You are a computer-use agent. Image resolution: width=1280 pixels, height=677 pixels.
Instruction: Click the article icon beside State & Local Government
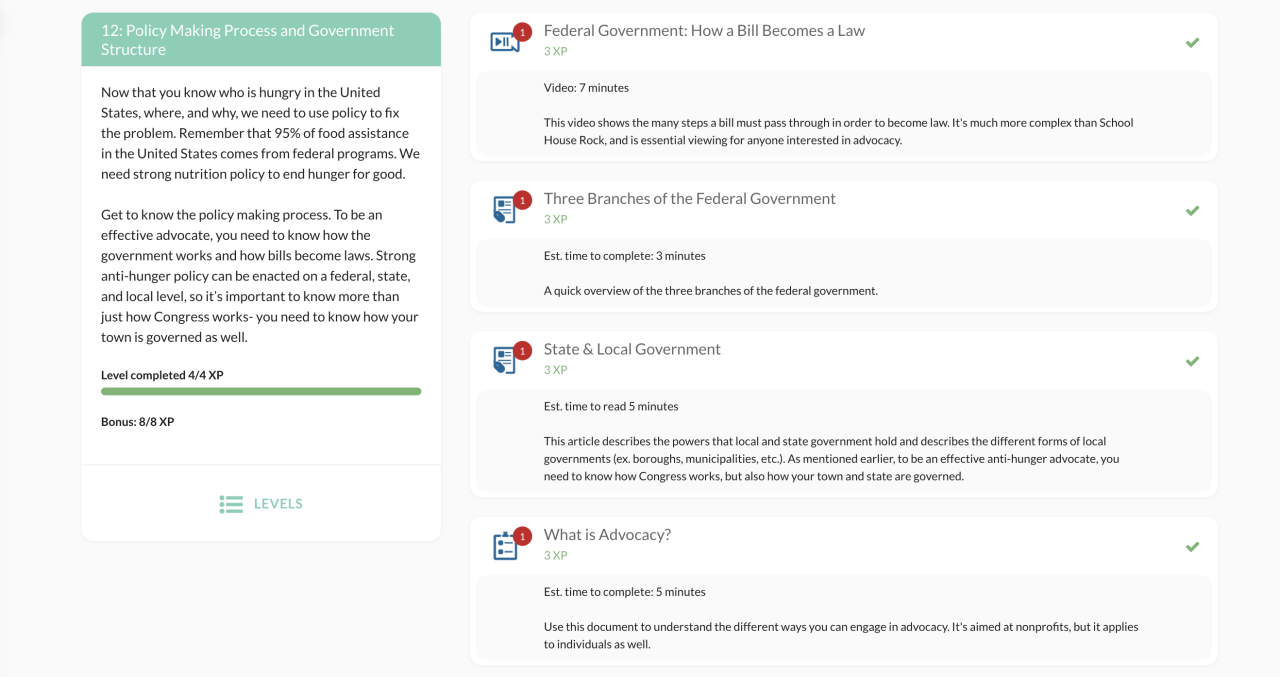pyautogui.click(x=504, y=360)
